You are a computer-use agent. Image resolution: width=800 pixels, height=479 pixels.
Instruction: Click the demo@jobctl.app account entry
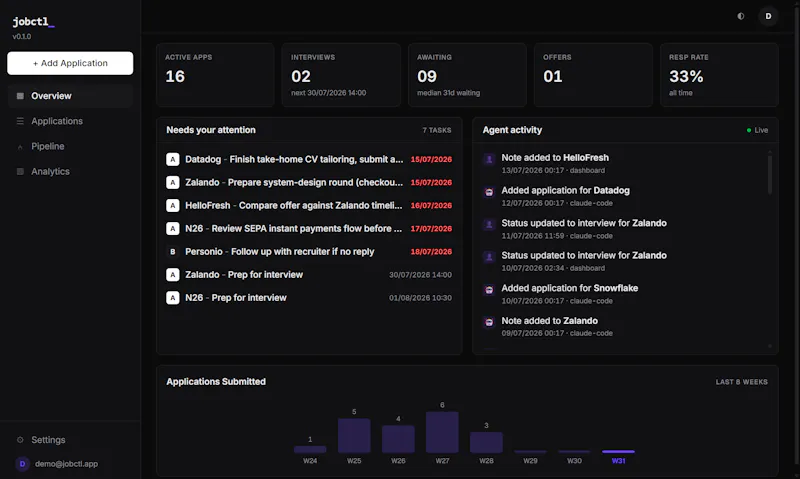[x=66, y=464]
